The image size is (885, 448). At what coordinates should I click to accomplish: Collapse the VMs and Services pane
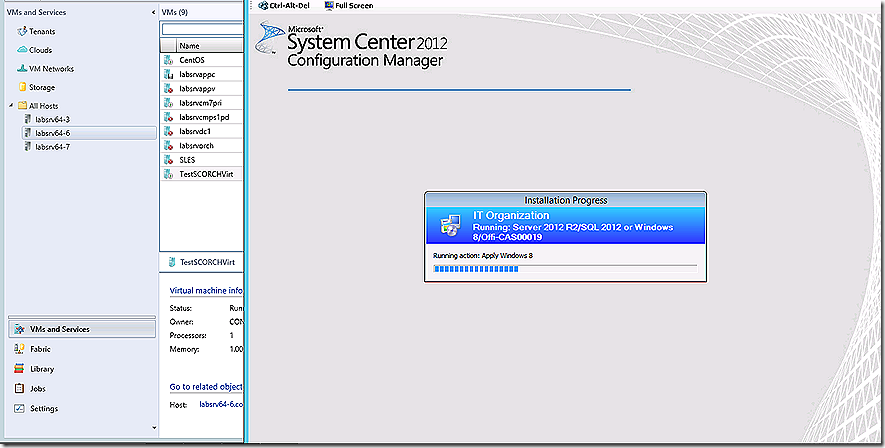(x=154, y=12)
